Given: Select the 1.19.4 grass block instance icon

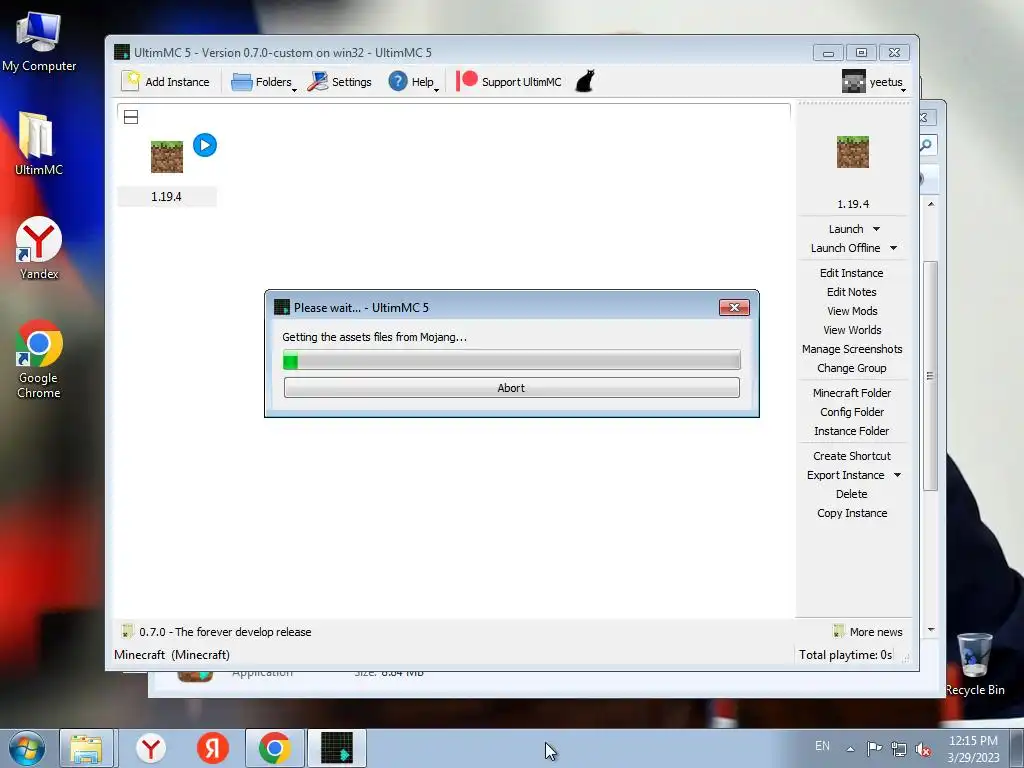Looking at the screenshot, I should tap(167, 157).
